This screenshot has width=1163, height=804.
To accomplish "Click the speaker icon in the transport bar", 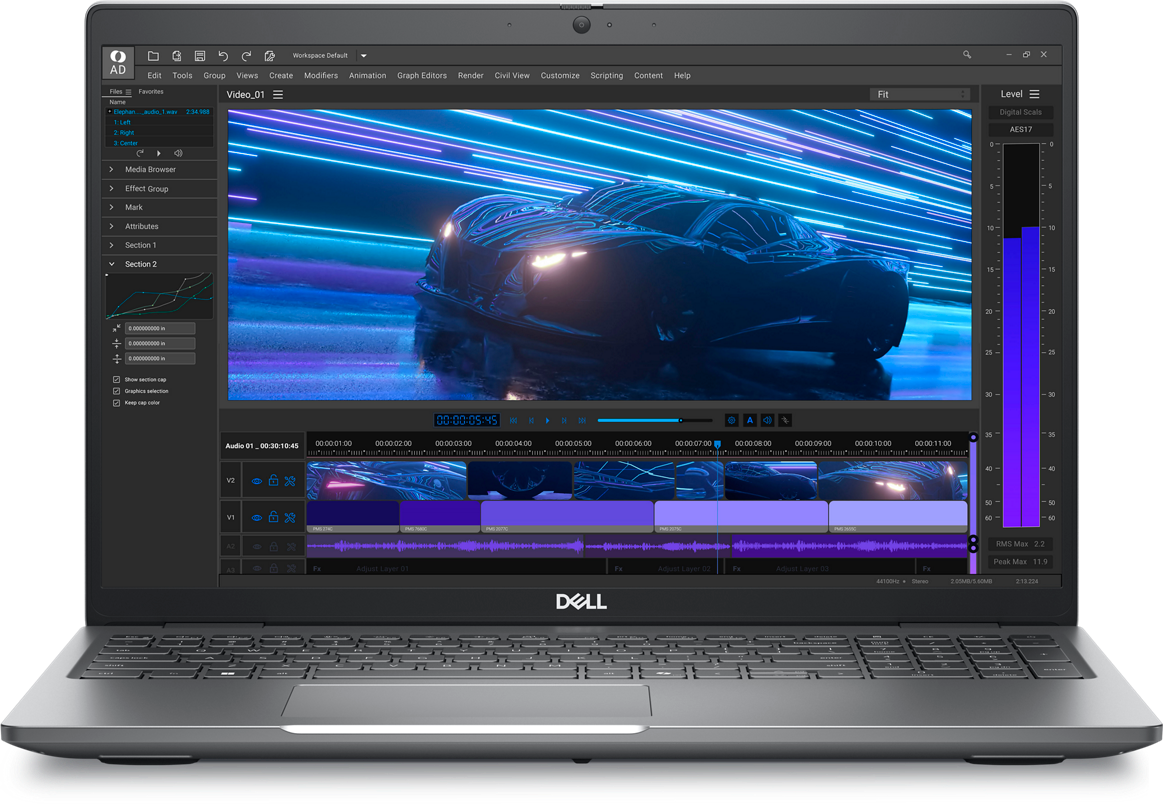I will [768, 419].
